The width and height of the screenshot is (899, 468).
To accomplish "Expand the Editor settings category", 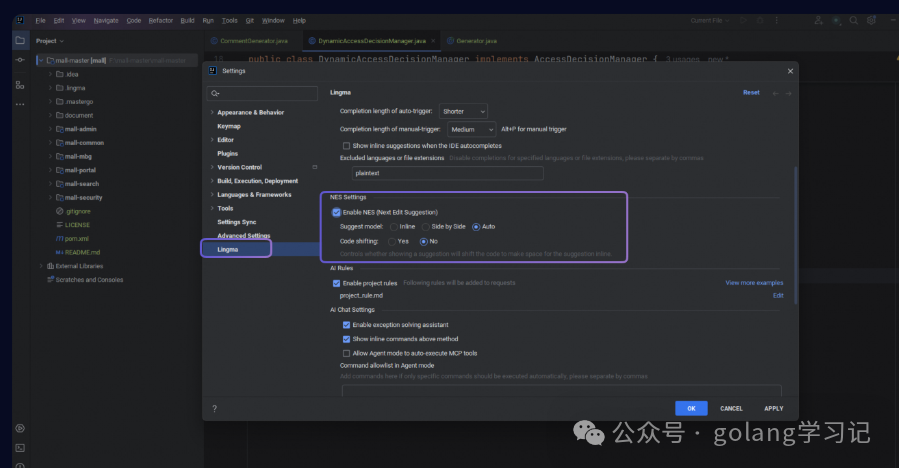I will coord(212,140).
